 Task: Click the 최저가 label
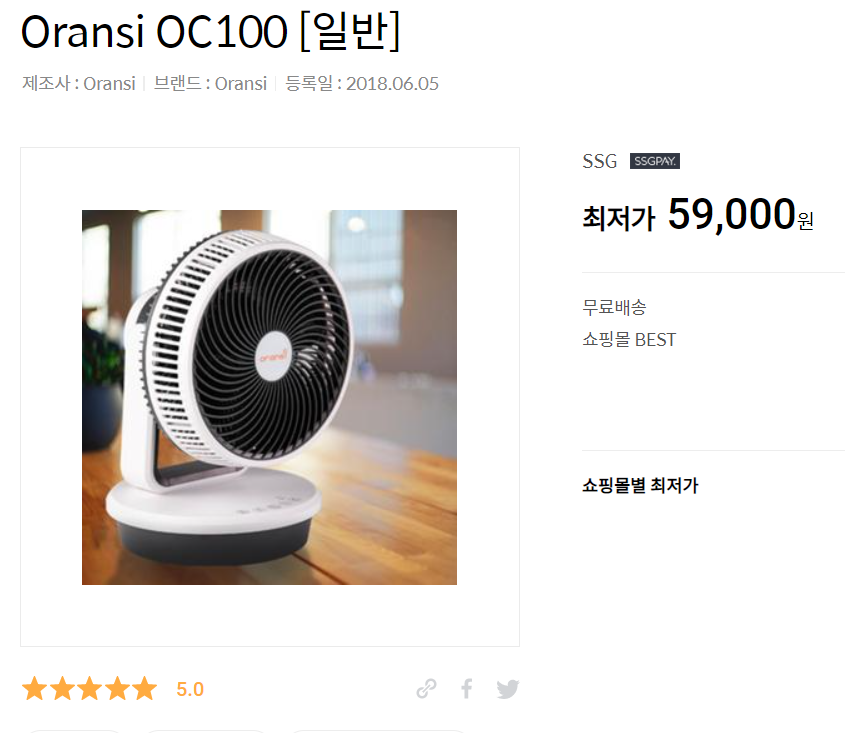(x=619, y=218)
